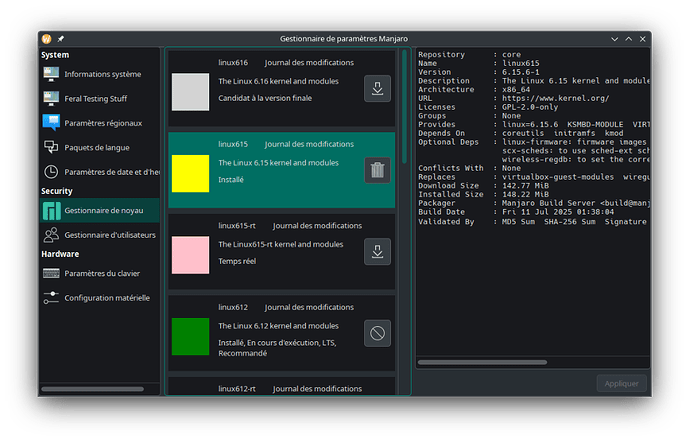This screenshot has height=442, width=690.
Task: Click the Download Size 142.77 MiB value
Action: click(525, 185)
